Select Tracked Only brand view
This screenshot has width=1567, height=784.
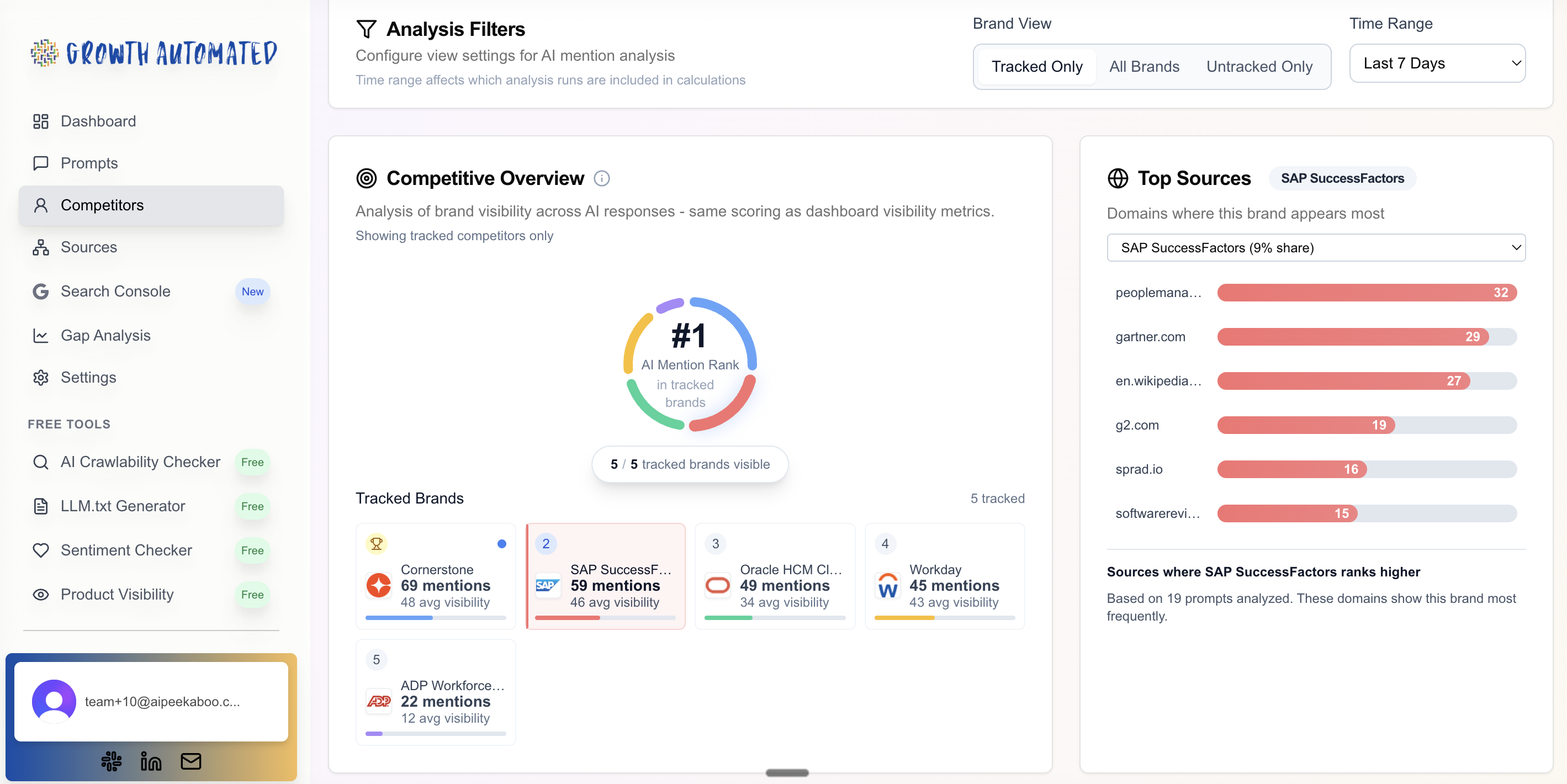1036,66
